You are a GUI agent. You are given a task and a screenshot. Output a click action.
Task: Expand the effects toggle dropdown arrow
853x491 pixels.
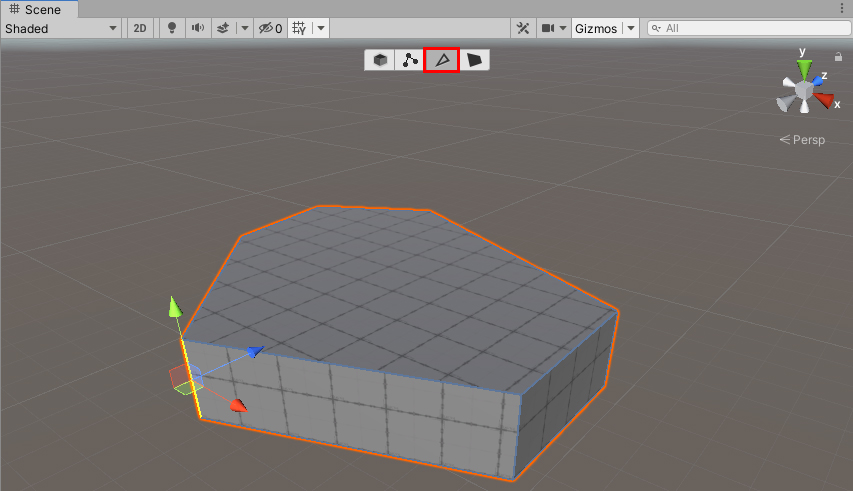[245, 29]
